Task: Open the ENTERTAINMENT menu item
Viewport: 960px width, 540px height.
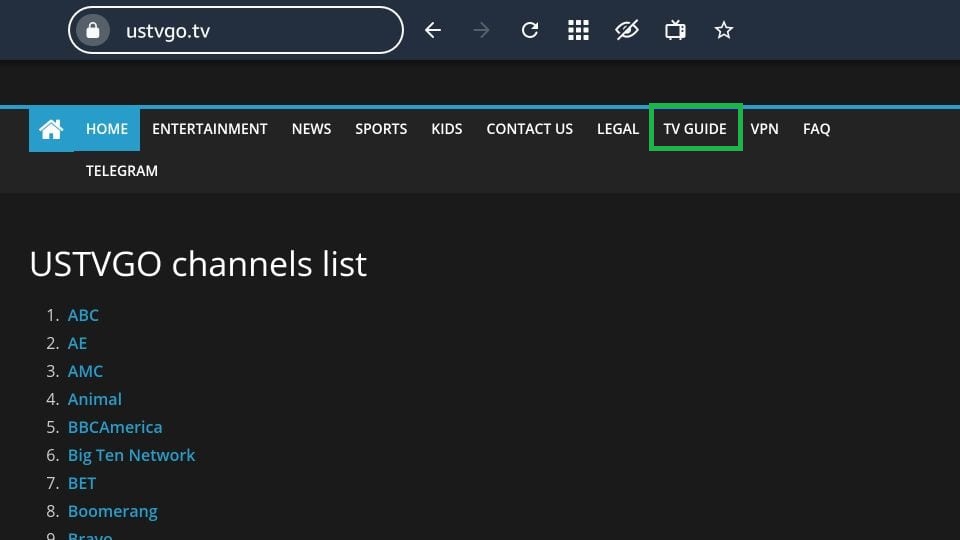Action: point(209,129)
